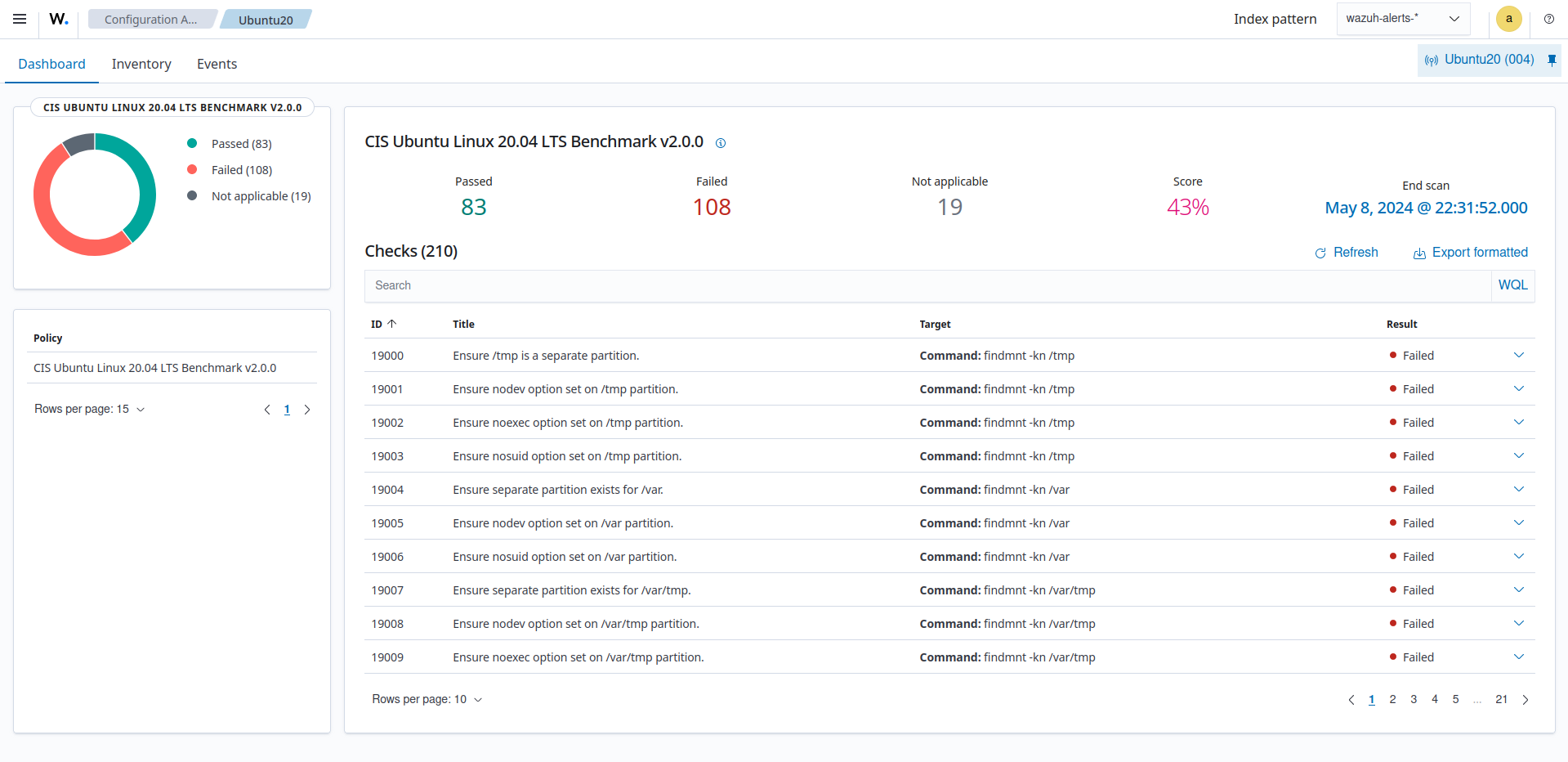The width and height of the screenshot is (1568, 762).
Task: Open the Rows per page 10 selector
Action: [x=427, y=699]
